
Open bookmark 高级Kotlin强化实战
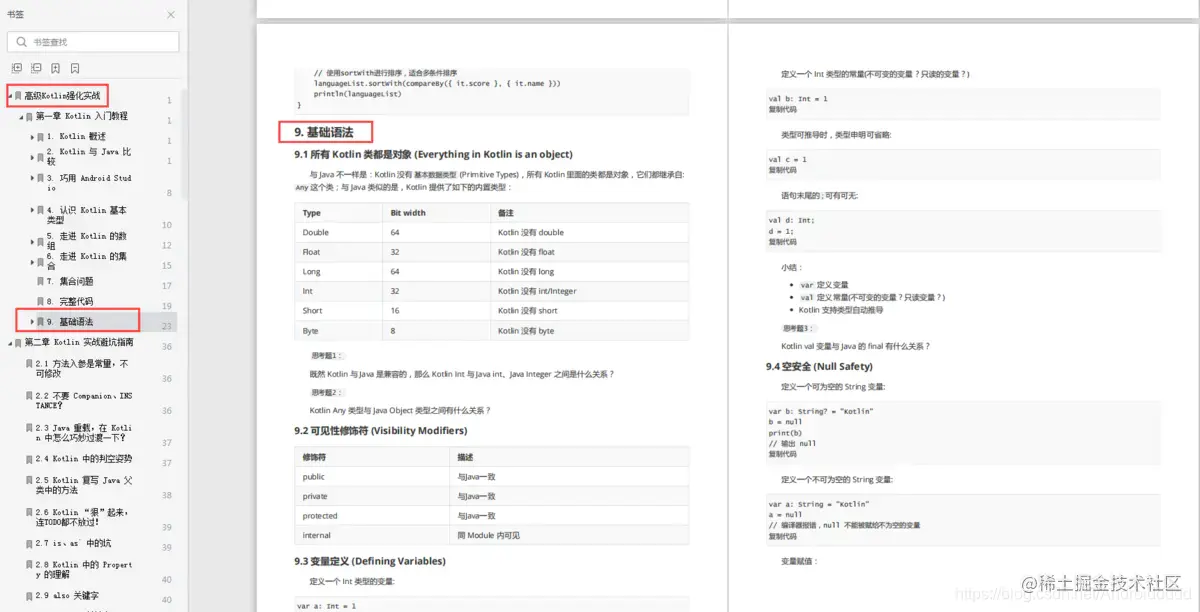point(63,96)
